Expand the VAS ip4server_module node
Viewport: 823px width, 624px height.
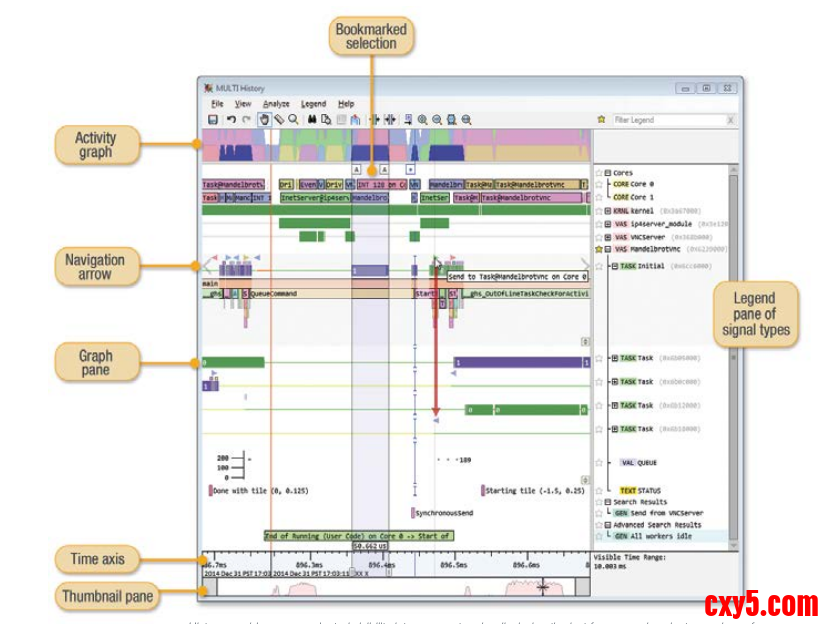point(608,224)
